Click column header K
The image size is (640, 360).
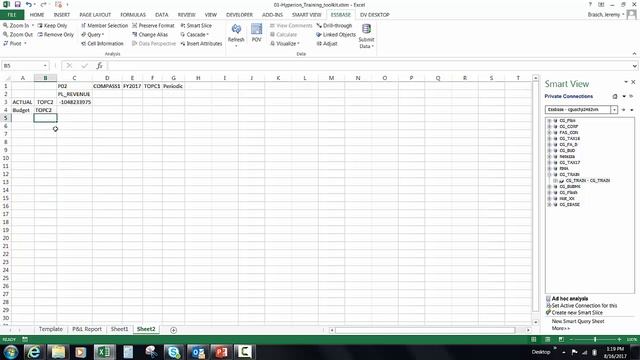[278, 78]
